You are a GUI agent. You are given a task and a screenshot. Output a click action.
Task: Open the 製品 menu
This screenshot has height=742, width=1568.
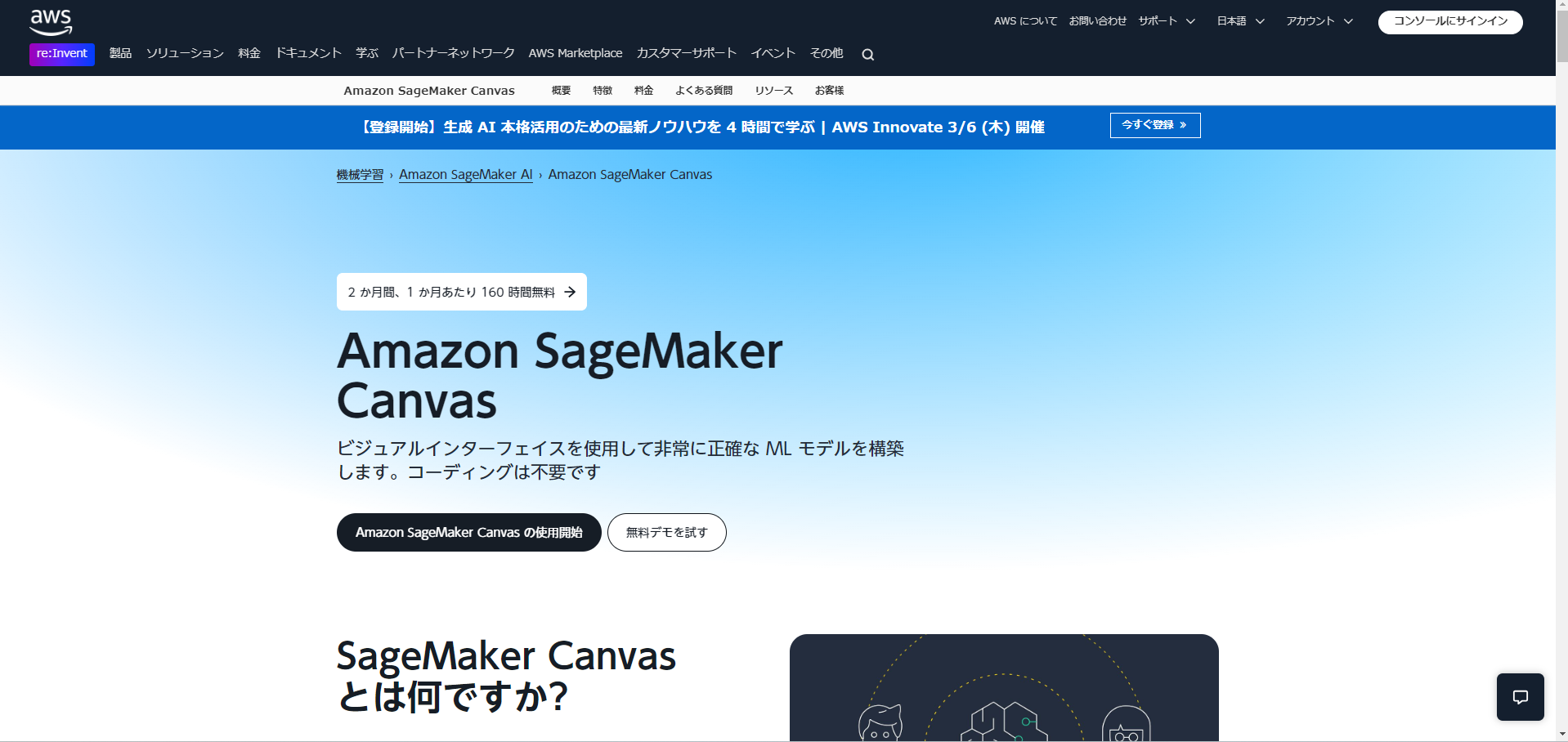tap(120, 53)
